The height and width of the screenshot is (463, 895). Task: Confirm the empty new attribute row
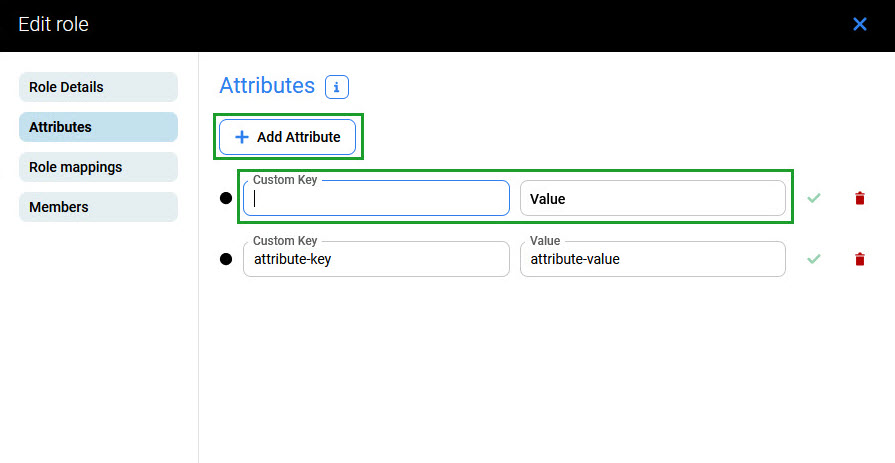point(814,198)
